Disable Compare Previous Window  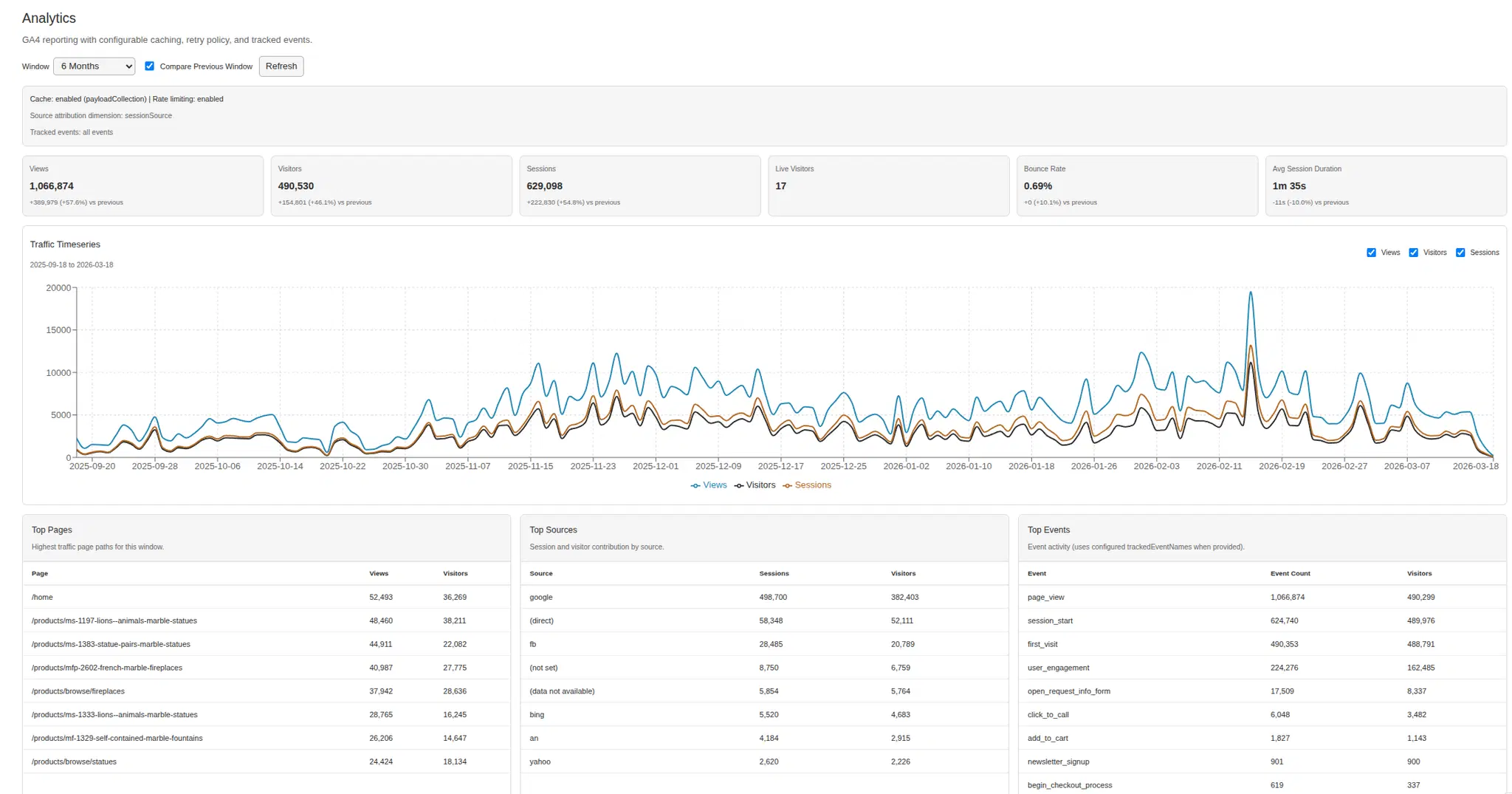point(150,66)
